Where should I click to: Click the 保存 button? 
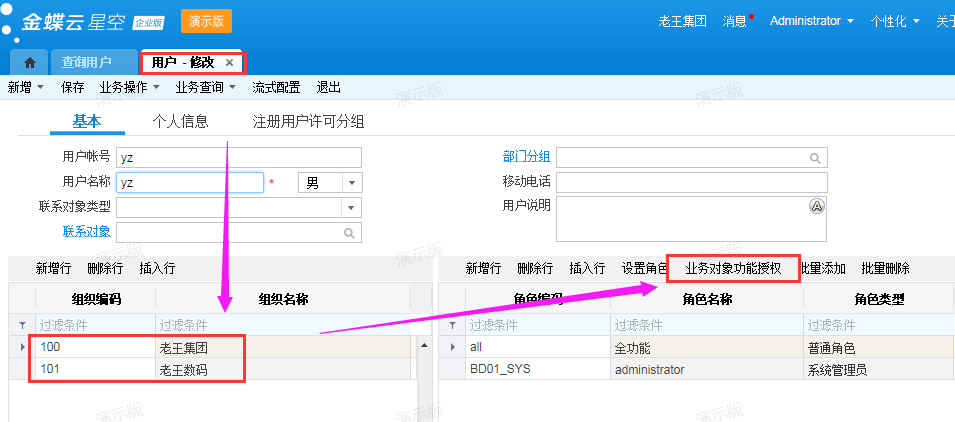(72, 88)
